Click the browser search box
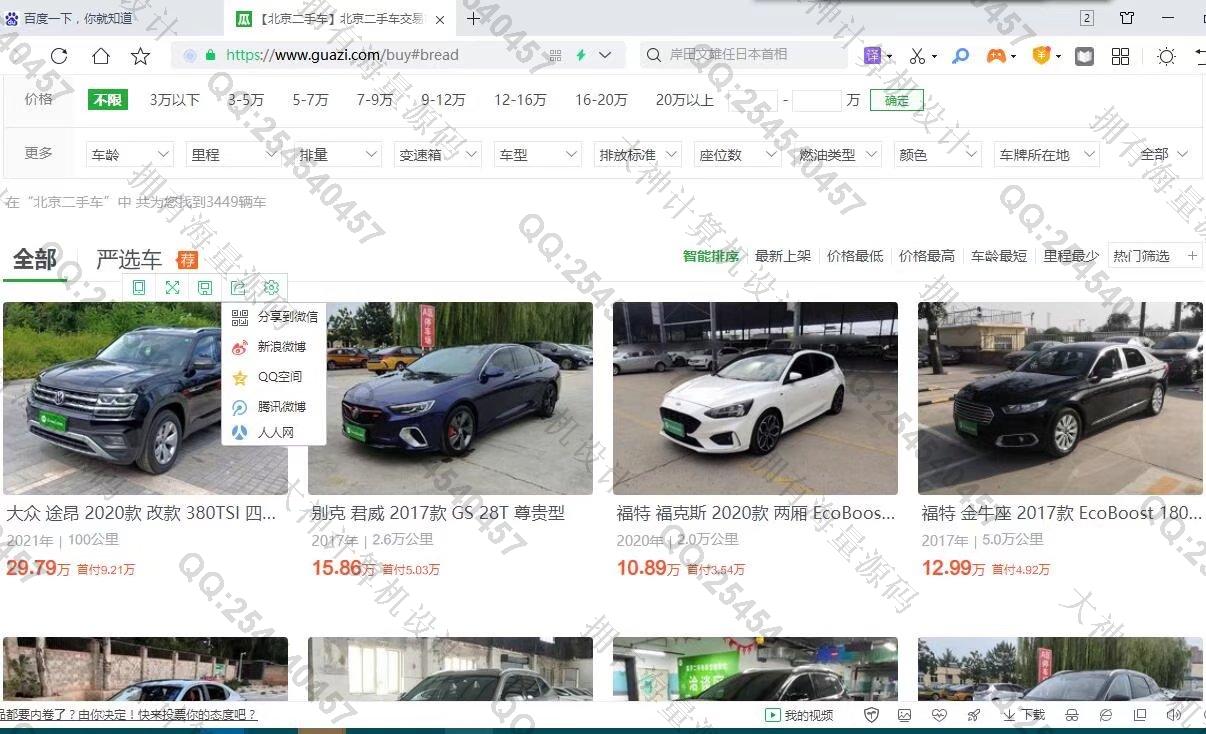The image size is (1206, 734). (745, 55)
